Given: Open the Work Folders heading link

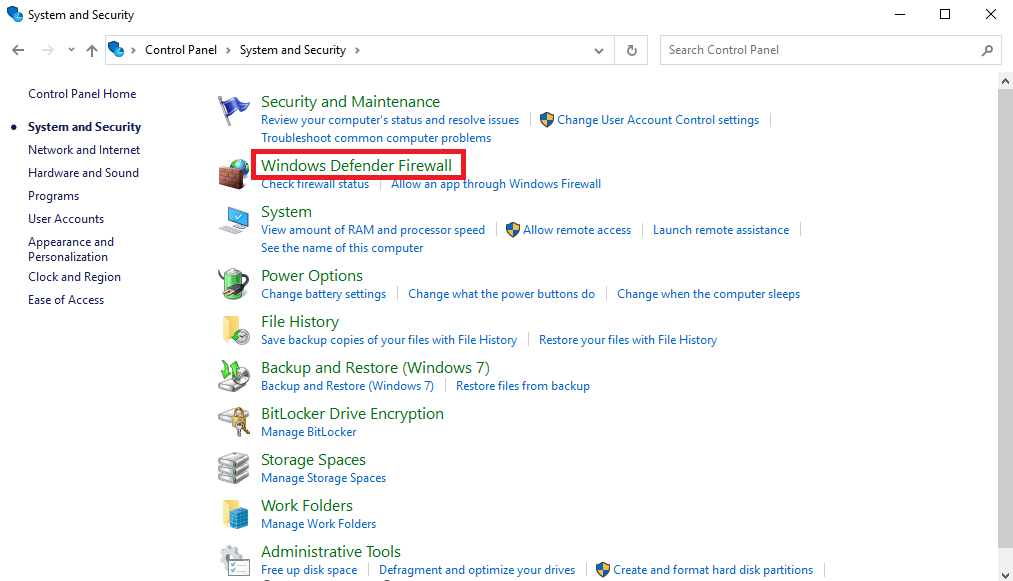Looking at the screenshot, I should (307, 505).
